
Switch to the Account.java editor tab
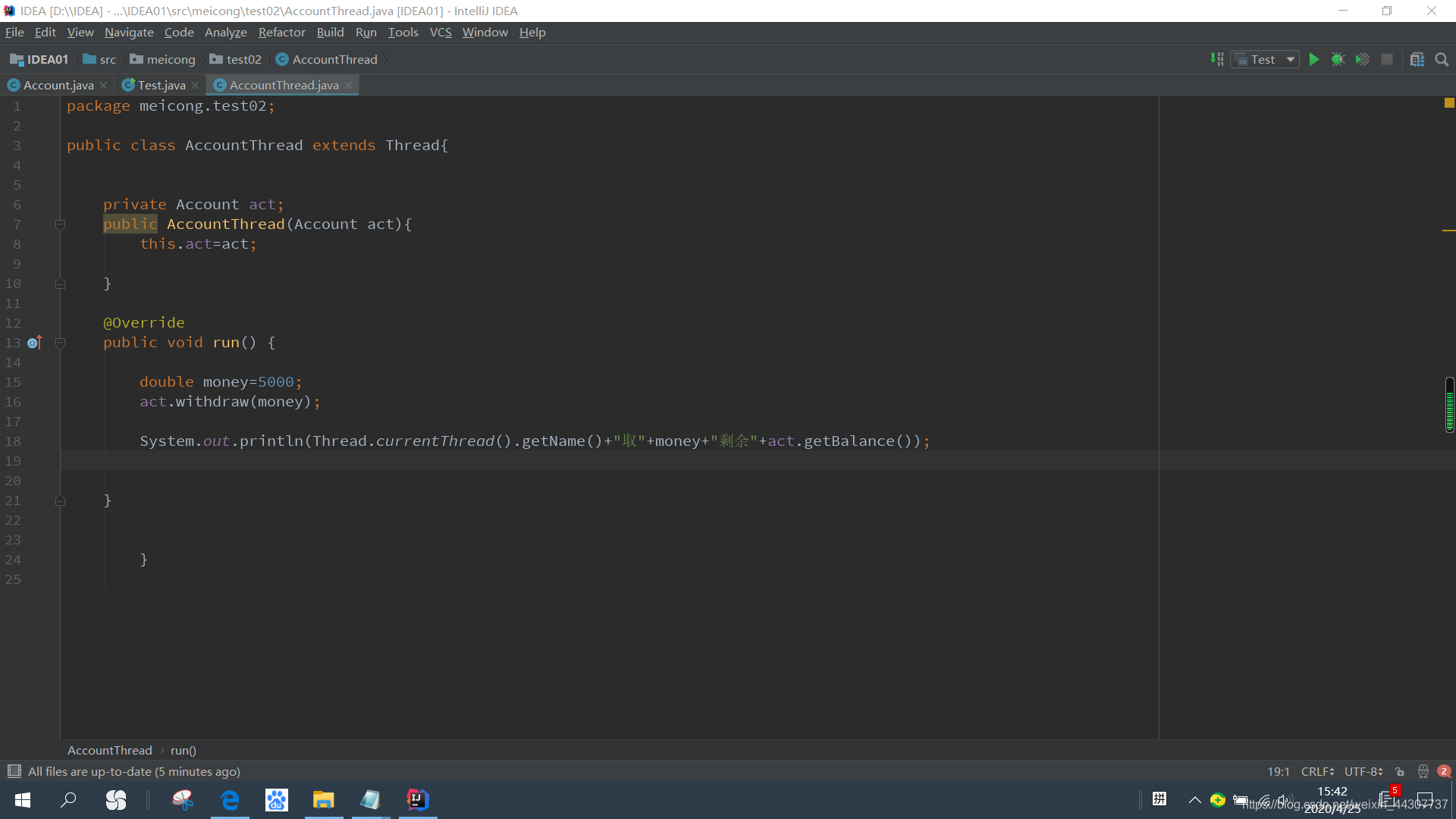click(x=58, y=85)
